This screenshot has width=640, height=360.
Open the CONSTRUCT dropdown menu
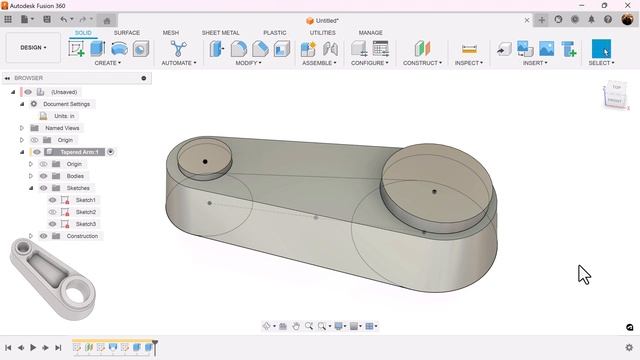(x=422, y=63)
